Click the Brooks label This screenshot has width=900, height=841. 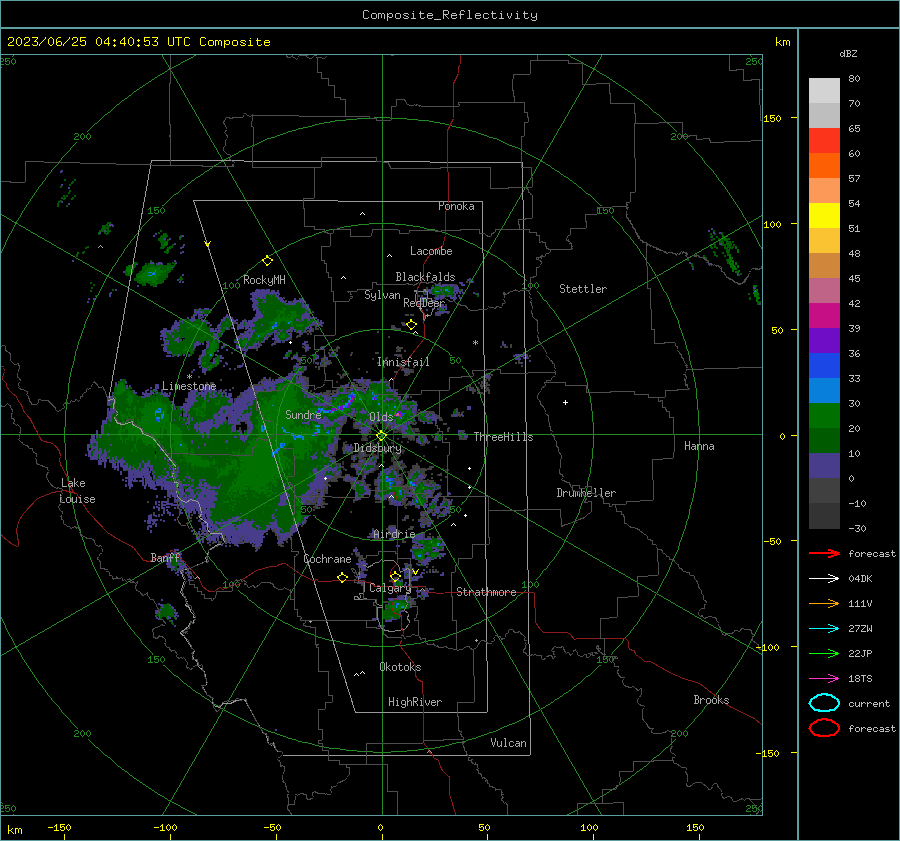point(711,700)
